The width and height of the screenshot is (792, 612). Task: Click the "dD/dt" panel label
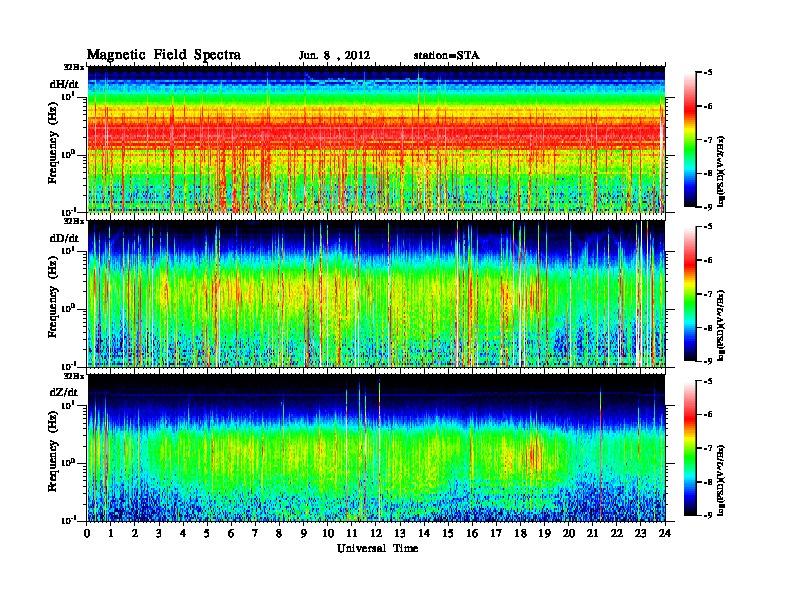click(x=64, y=238)
